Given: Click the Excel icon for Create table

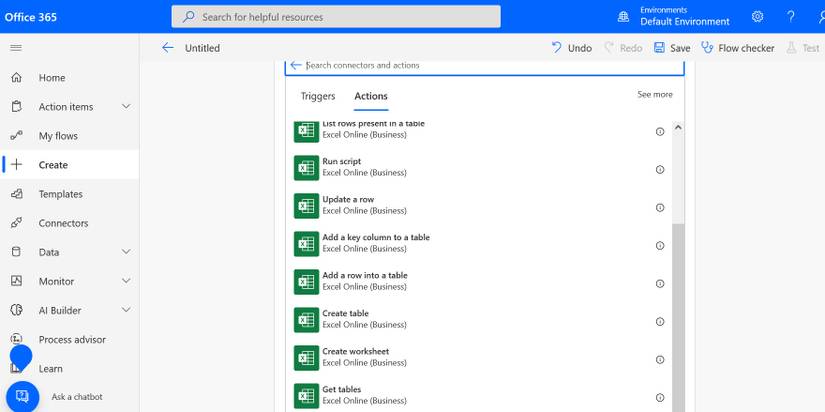Looking at the screenshot, I should [306, 320].
